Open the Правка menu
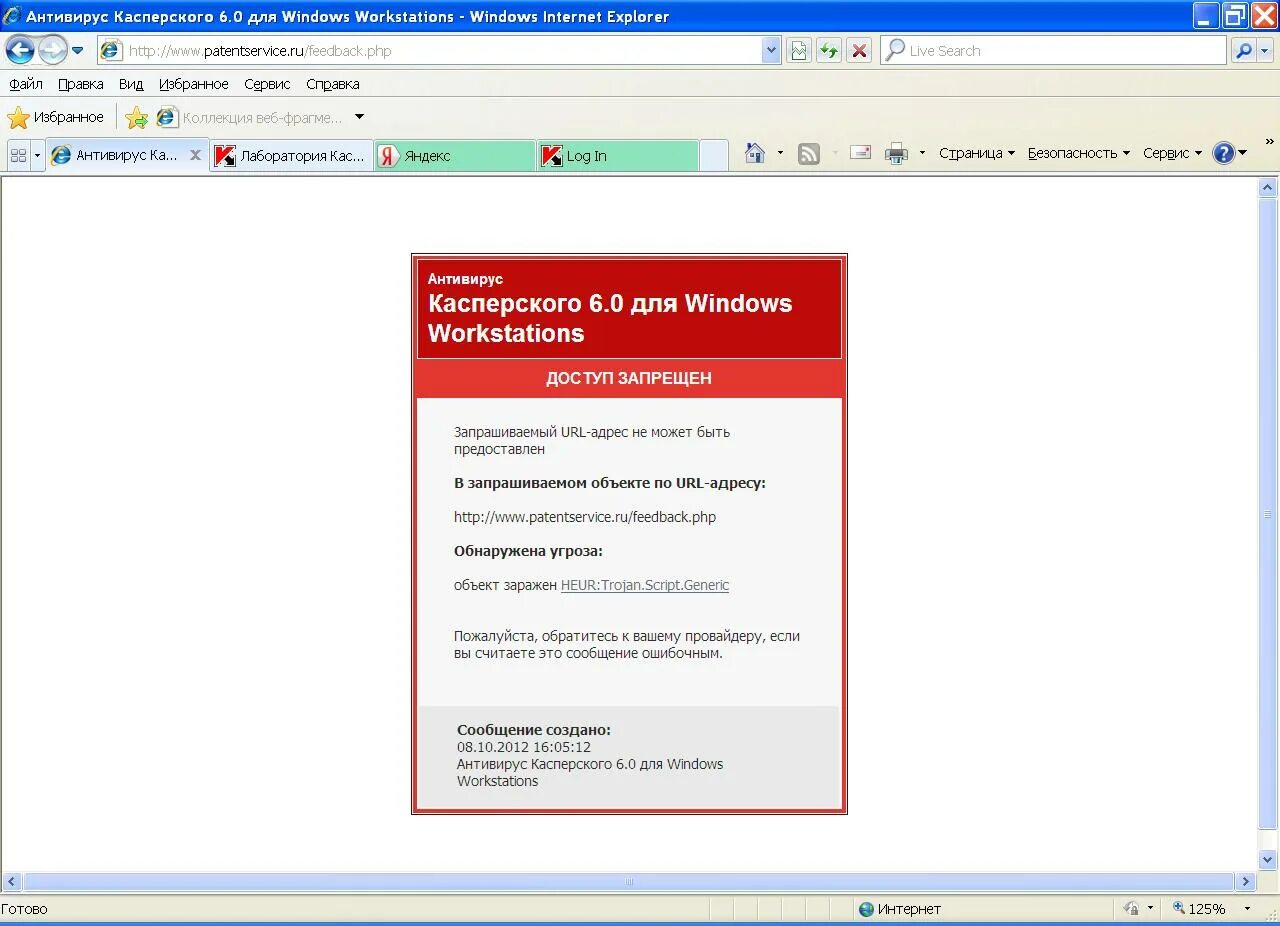 (81, 84)
